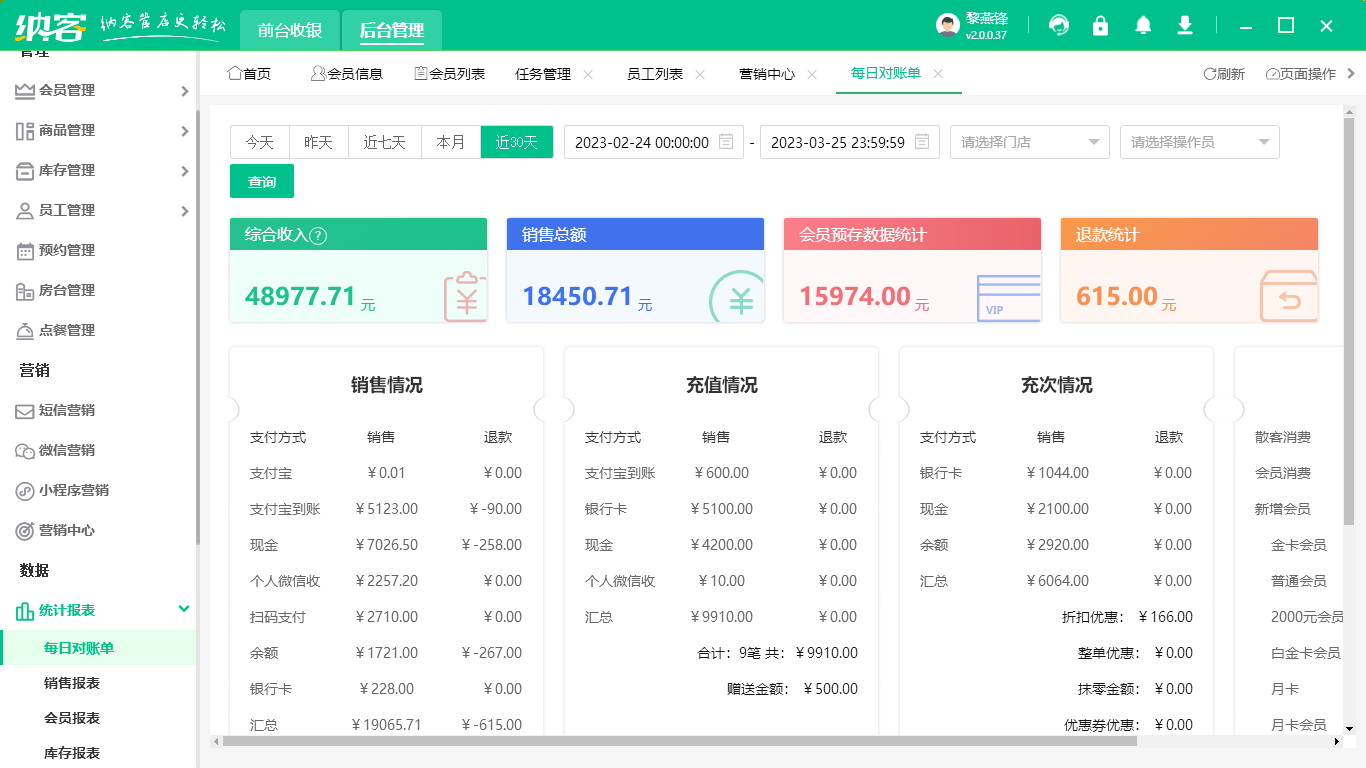Open calendar picker for the start date
Viewport: 1366px width, 768px height.
727,142
